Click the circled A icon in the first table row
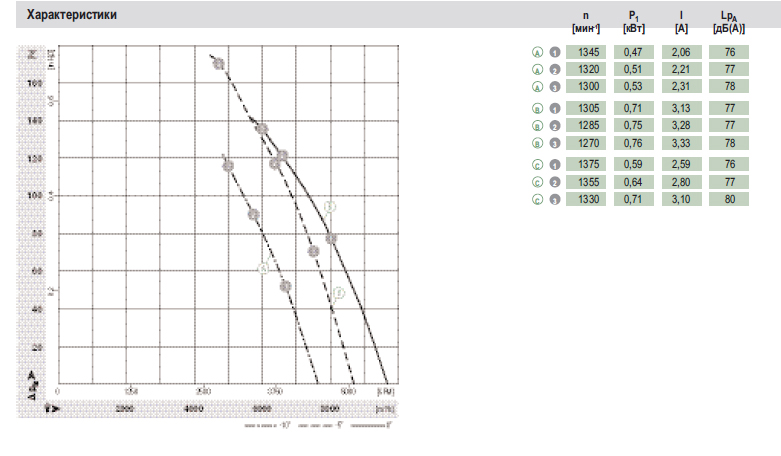Image resolution: width=781 pixels, height=456 pixels. click(537, 52)
